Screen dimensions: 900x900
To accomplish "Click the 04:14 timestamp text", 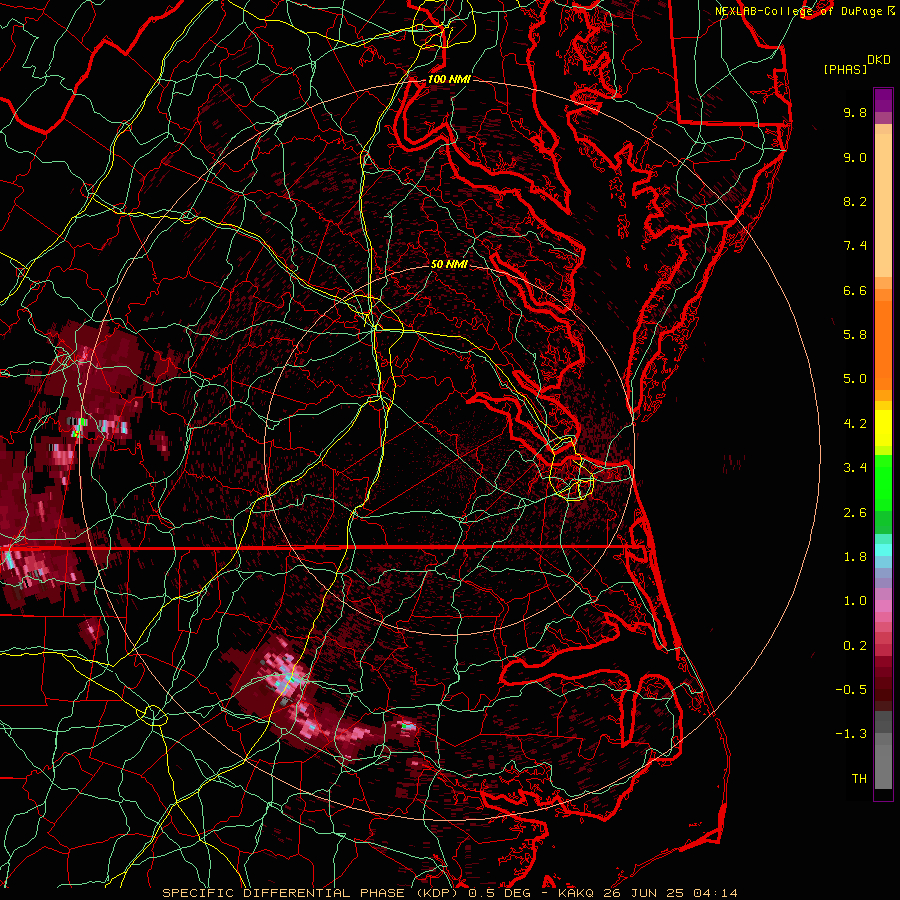I will (x=715, y=893).
